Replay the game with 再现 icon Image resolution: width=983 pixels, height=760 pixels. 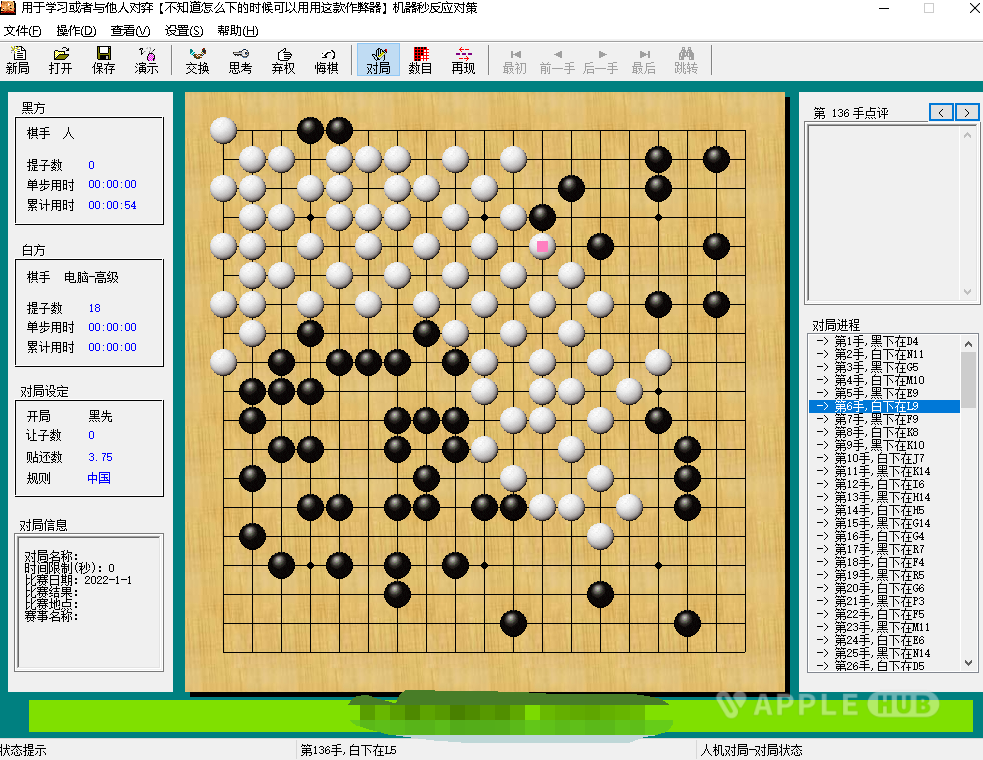tap(462, 62)
